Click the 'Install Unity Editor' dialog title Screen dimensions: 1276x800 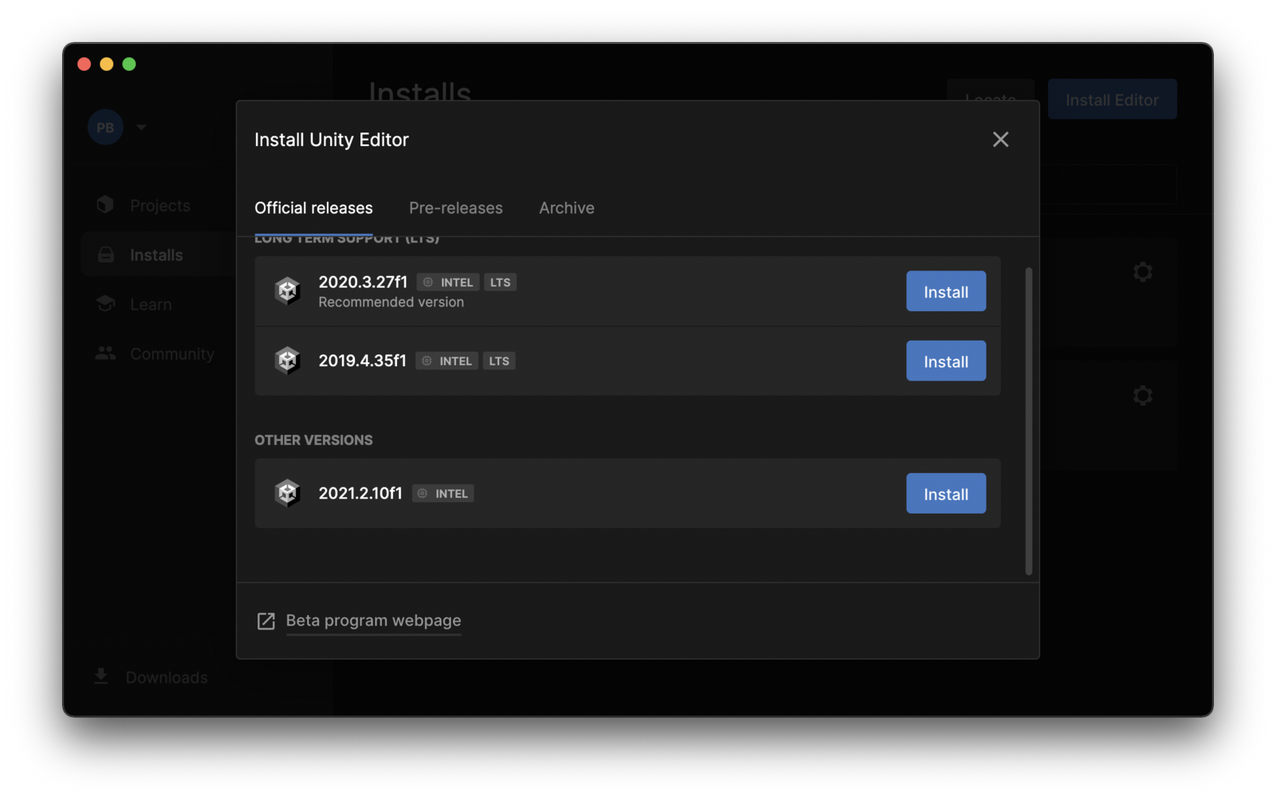tap(331, 139)
